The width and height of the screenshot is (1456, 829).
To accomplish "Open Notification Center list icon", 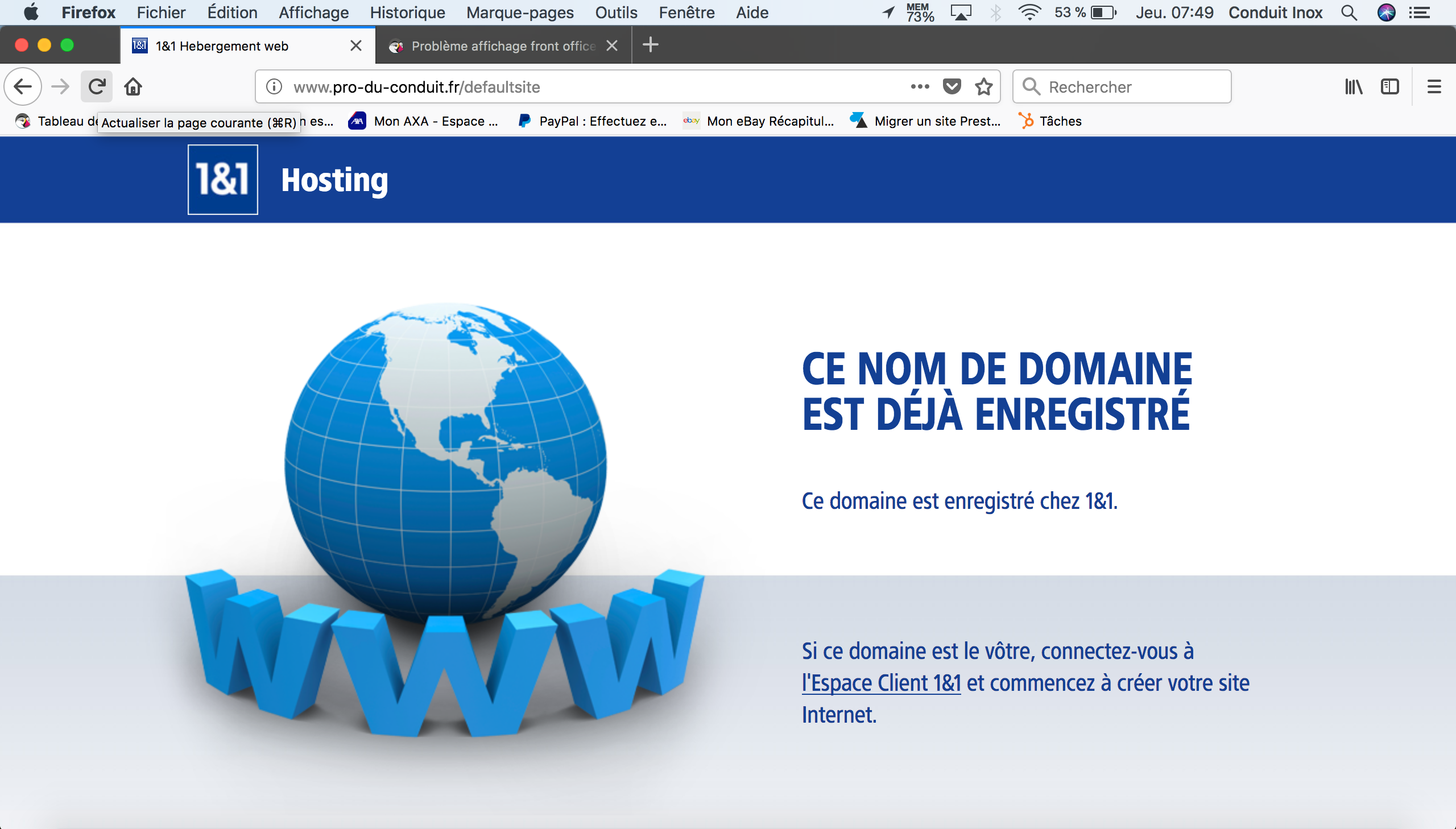I will pyautogui.click(x=1420, y=12).
